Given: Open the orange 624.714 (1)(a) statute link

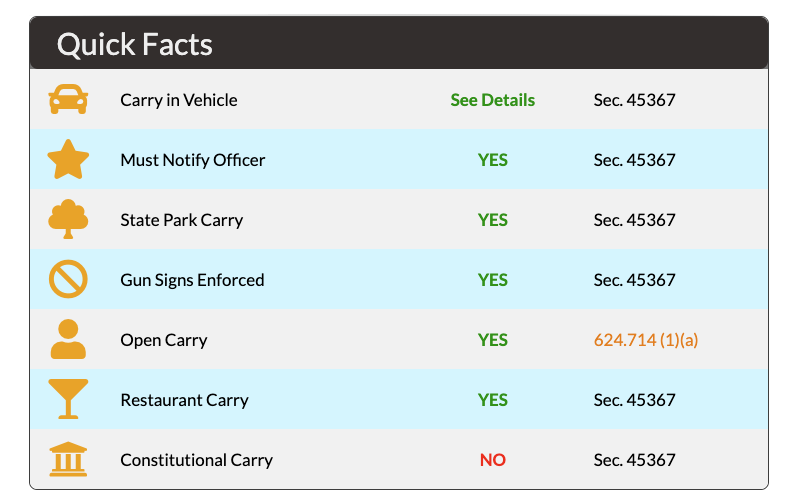Looking at the screenshot, I should point(645,340).
